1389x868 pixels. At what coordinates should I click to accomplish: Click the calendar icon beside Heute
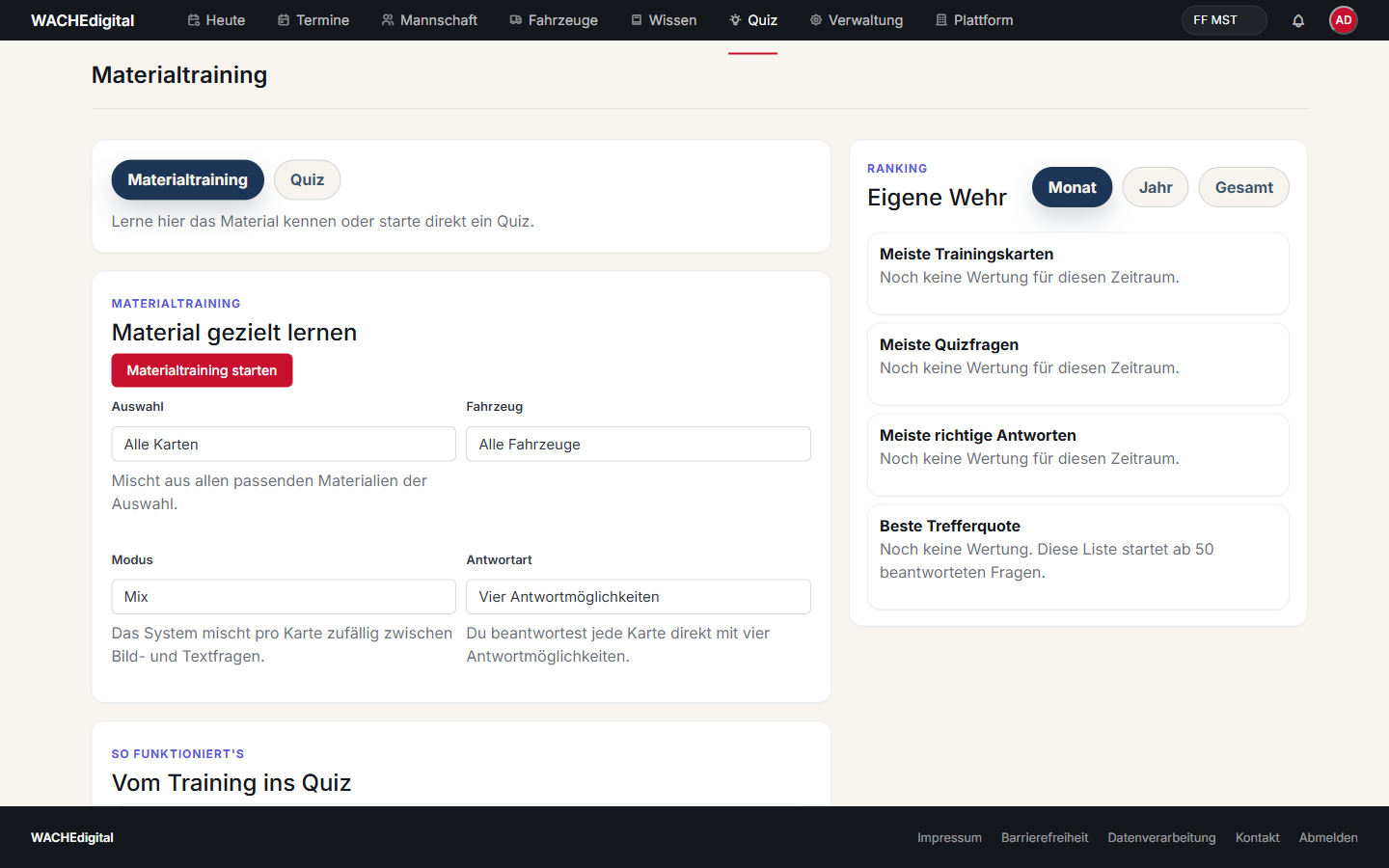click(x=193, y=20)
